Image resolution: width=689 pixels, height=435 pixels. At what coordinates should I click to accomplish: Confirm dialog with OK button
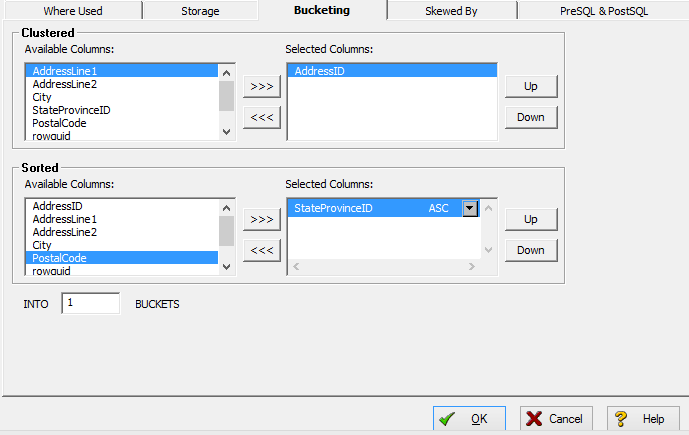click(469, 419)
